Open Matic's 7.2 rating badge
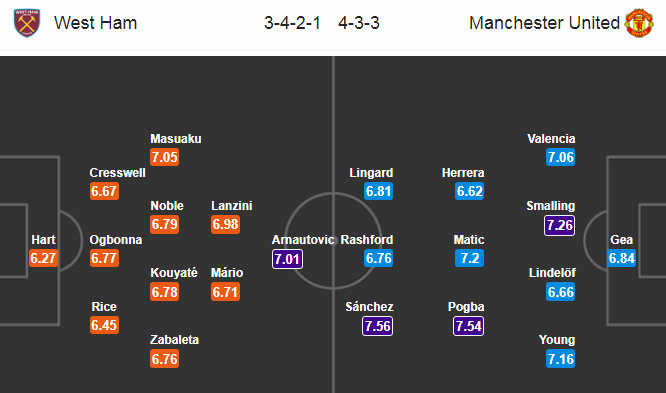The image size is (666, 393). pyautogui.click(x=470, y=258)
